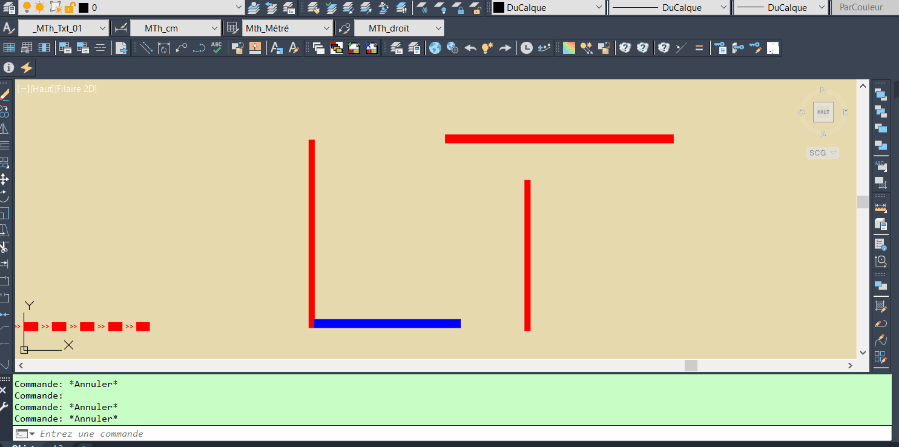Click the text style icon beside _MTh_Txt_01

pos(9,28)
